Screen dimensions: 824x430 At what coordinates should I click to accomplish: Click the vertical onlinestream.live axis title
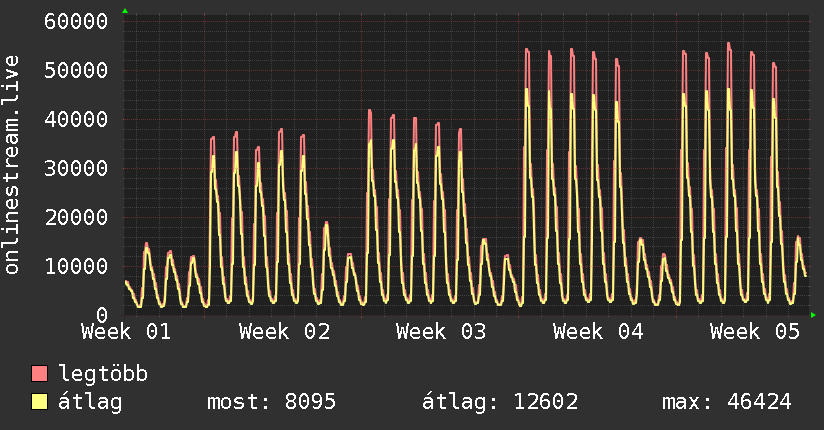[13, 166]
